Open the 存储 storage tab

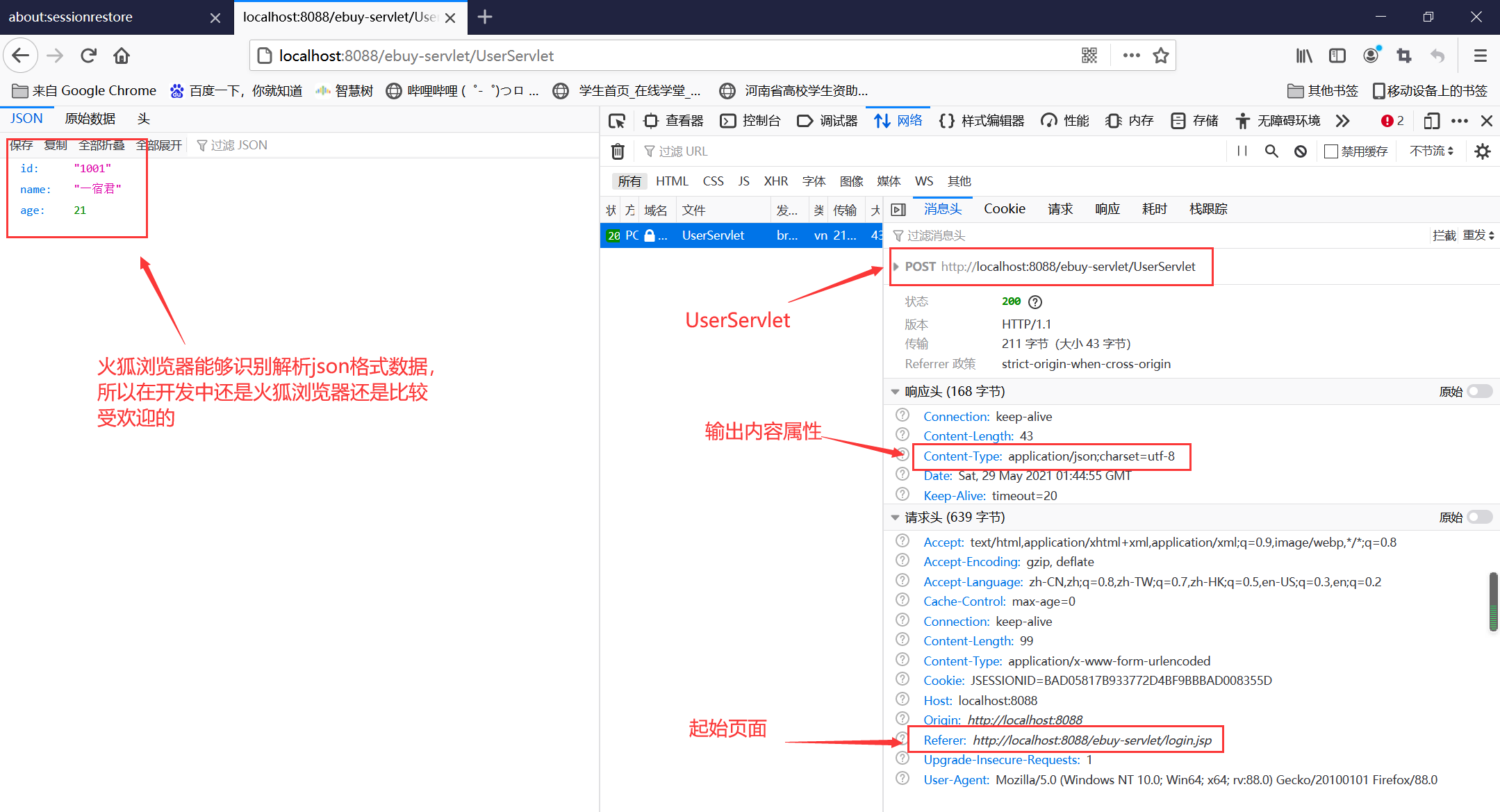(1194, 121)
